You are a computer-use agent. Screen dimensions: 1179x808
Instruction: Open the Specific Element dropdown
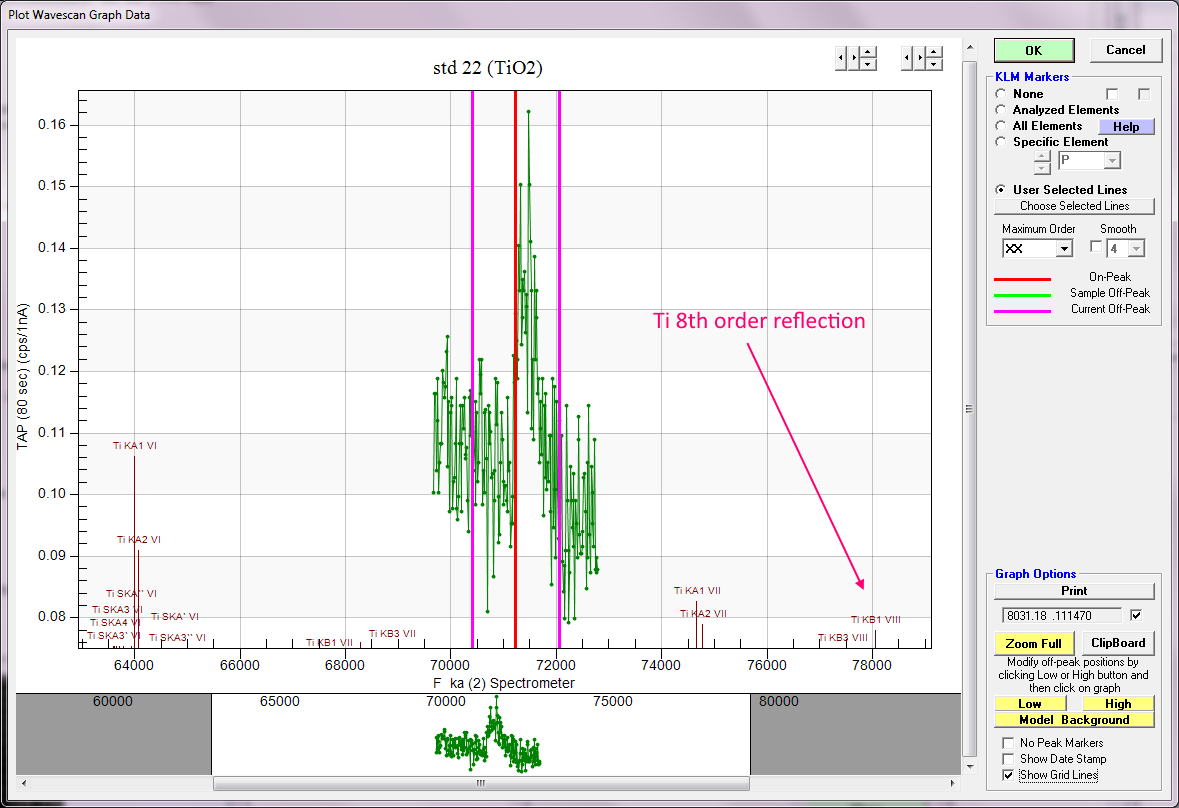point(1111,161)
